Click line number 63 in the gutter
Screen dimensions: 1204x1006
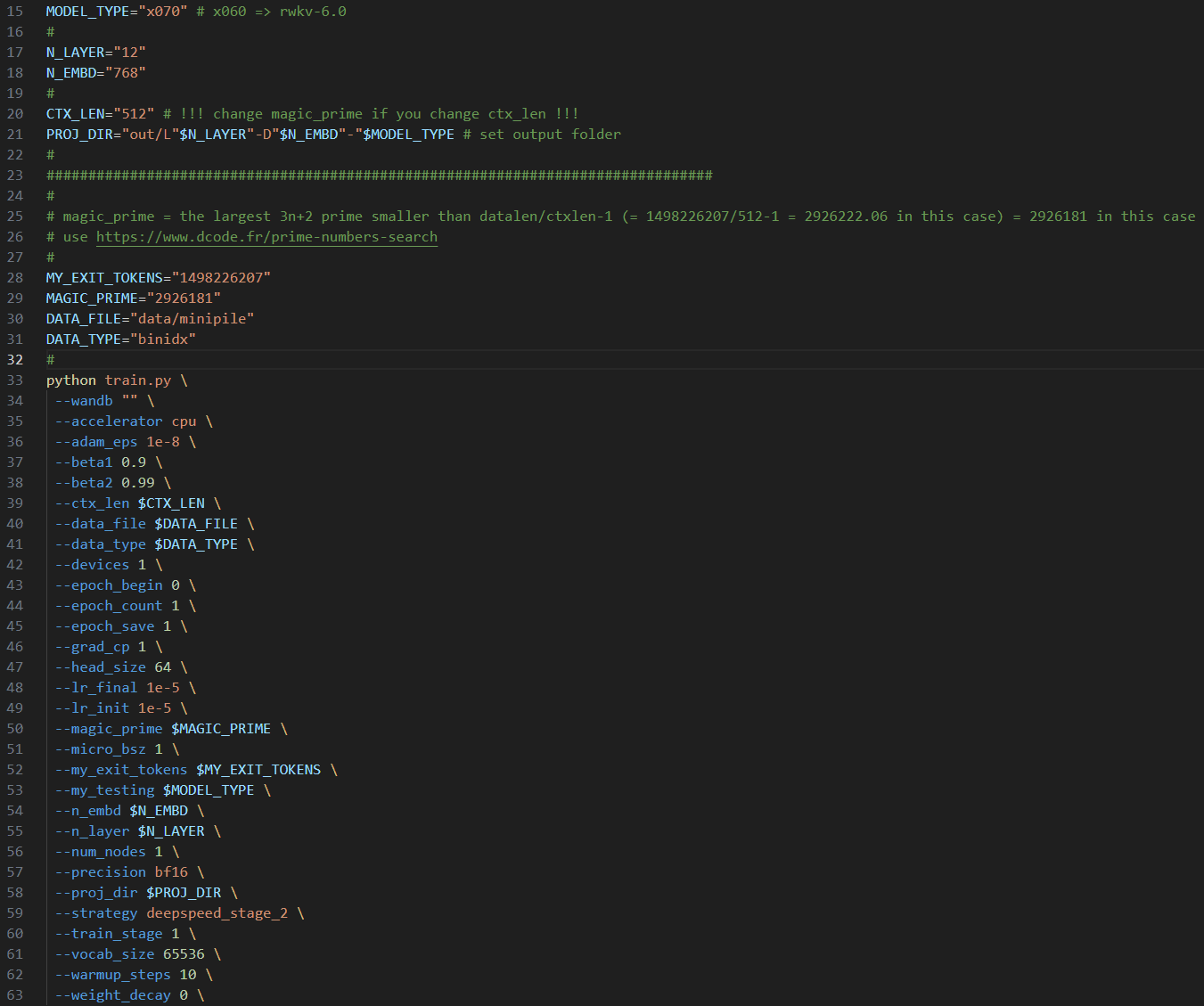(x=15, y=995)
